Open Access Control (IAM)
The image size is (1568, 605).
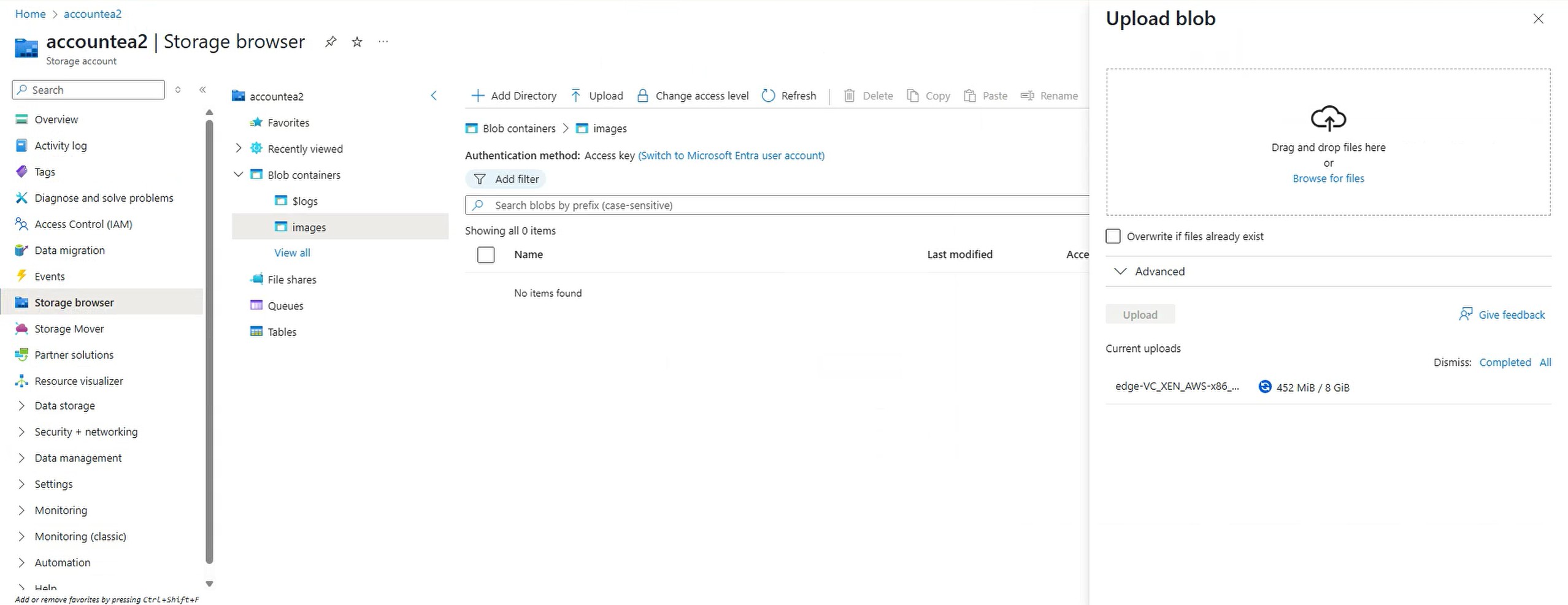pyautogui.click(x=83, y=224)
